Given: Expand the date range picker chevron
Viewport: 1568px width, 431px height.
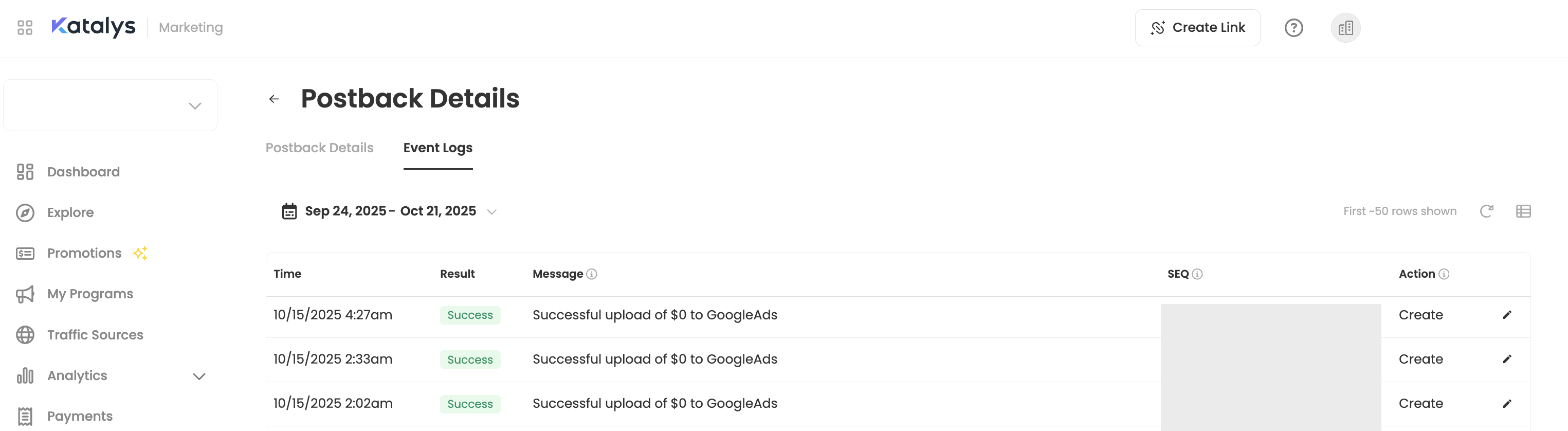Looking at the screenshot, I should tap(492, 212).
